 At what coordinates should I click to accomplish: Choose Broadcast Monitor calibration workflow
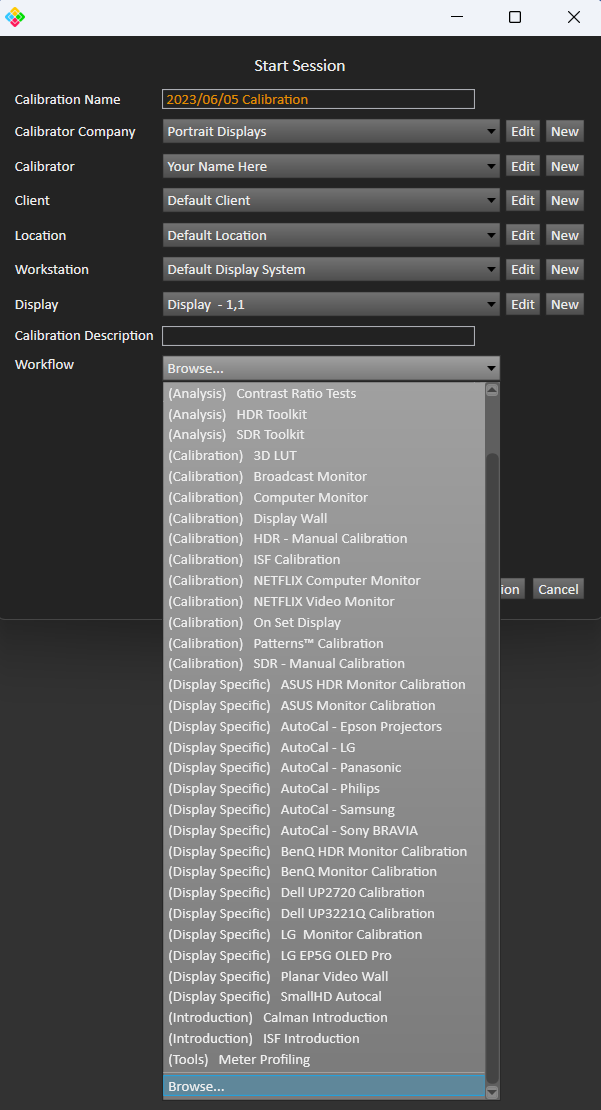pyautogui.click(x=324, y=476)
